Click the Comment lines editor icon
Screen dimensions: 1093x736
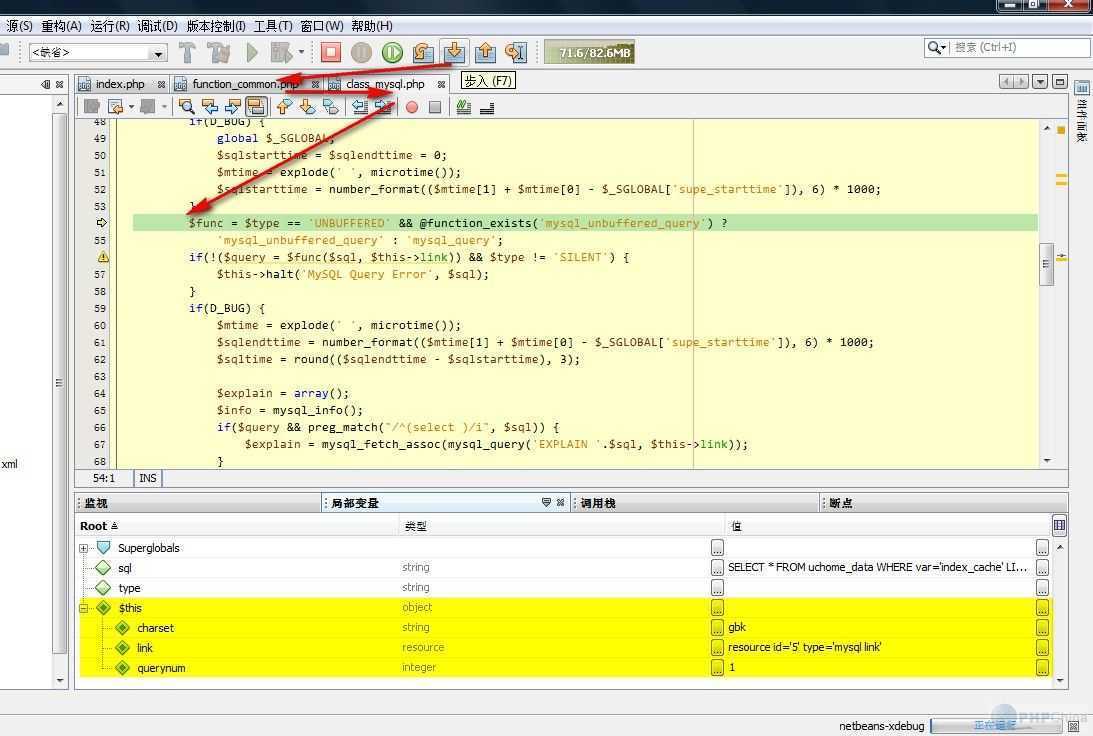coord(464,107)
